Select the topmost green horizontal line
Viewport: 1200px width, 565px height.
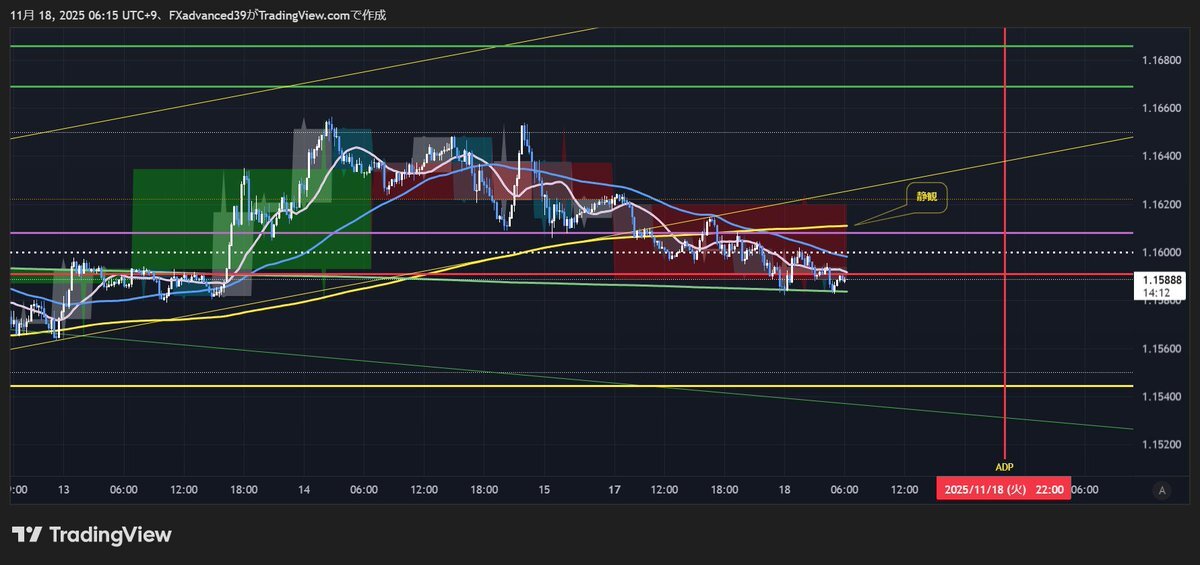[570, 46]
